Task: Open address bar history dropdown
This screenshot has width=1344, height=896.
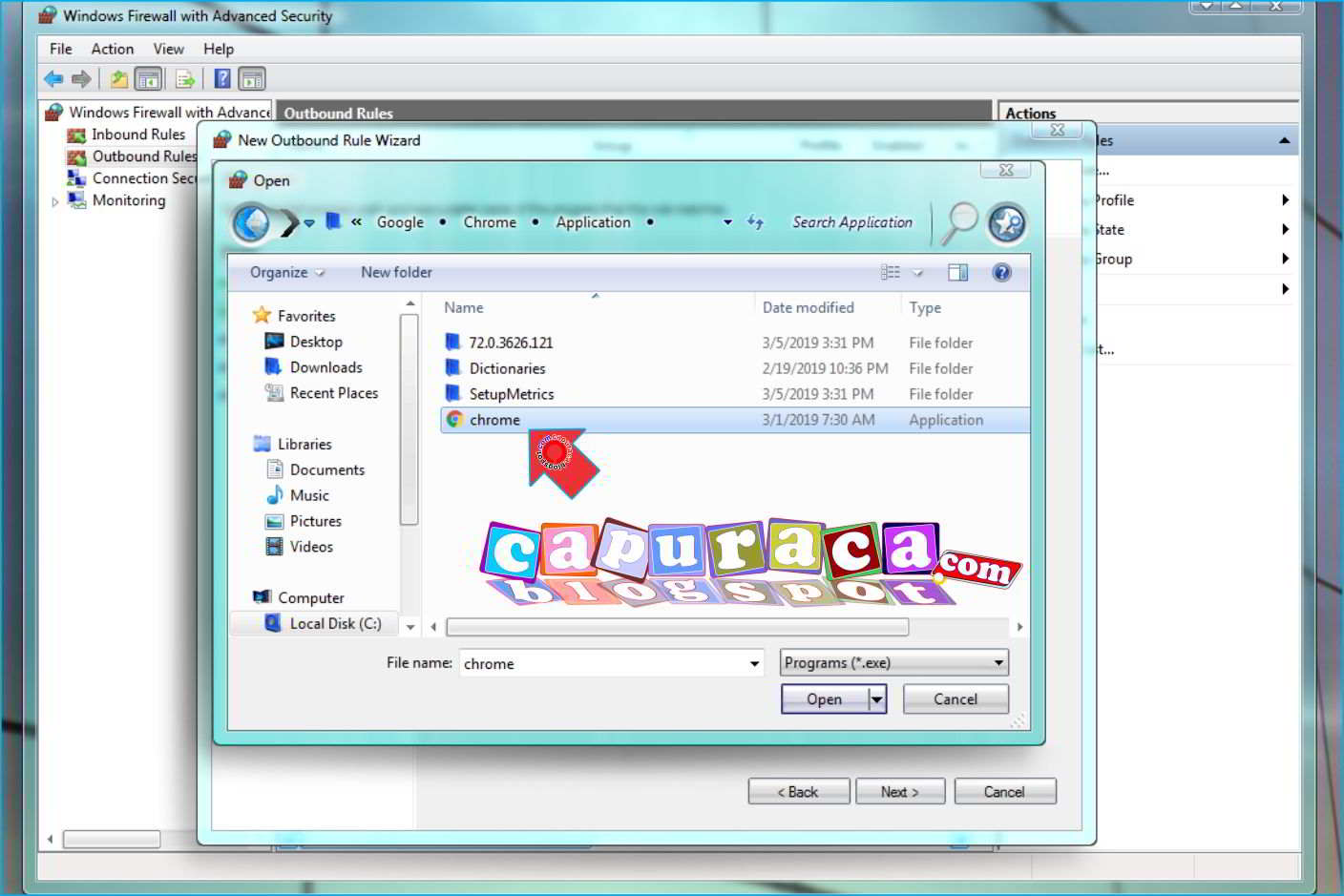Action: [x=727, y=222]
